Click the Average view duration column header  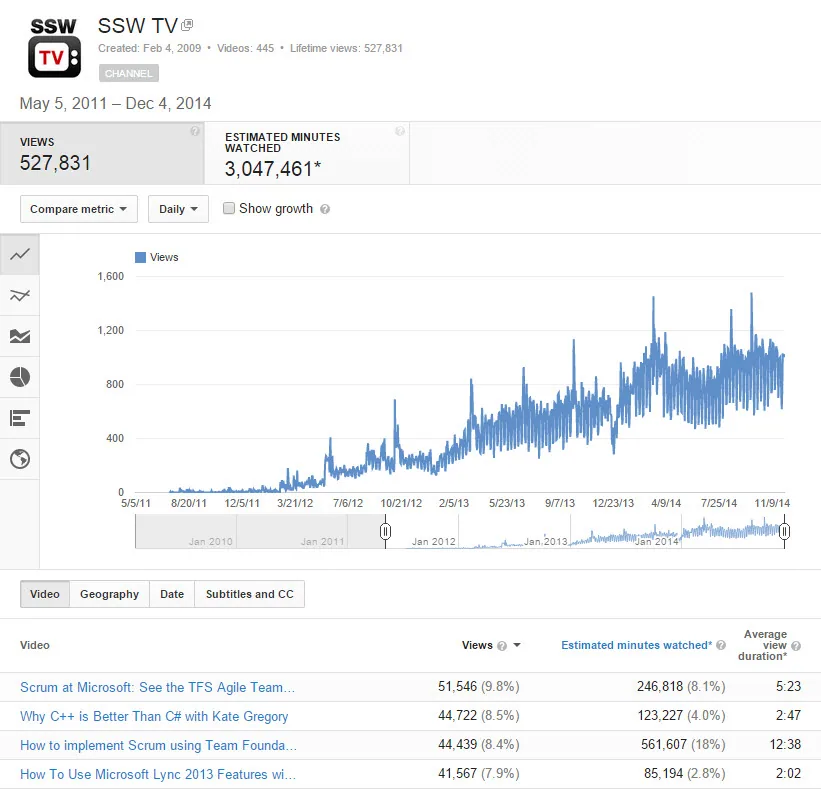(762, 645)
